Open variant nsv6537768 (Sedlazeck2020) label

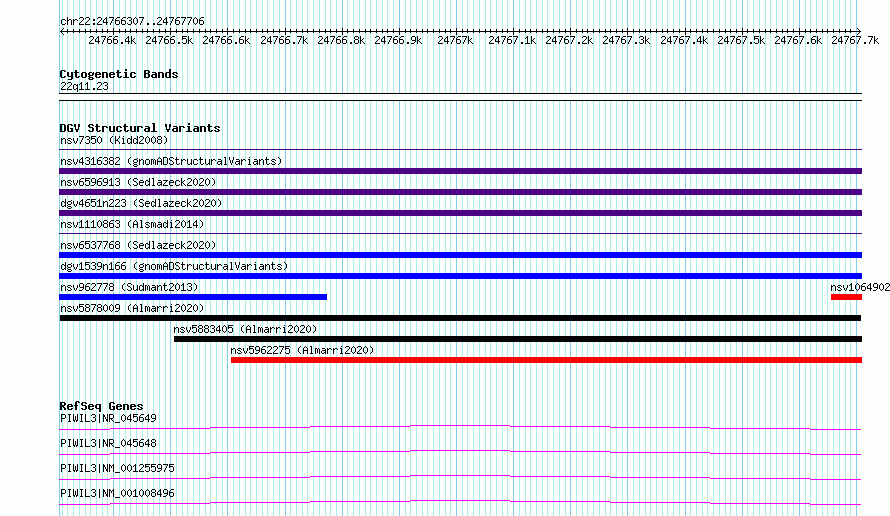(138, 245)
